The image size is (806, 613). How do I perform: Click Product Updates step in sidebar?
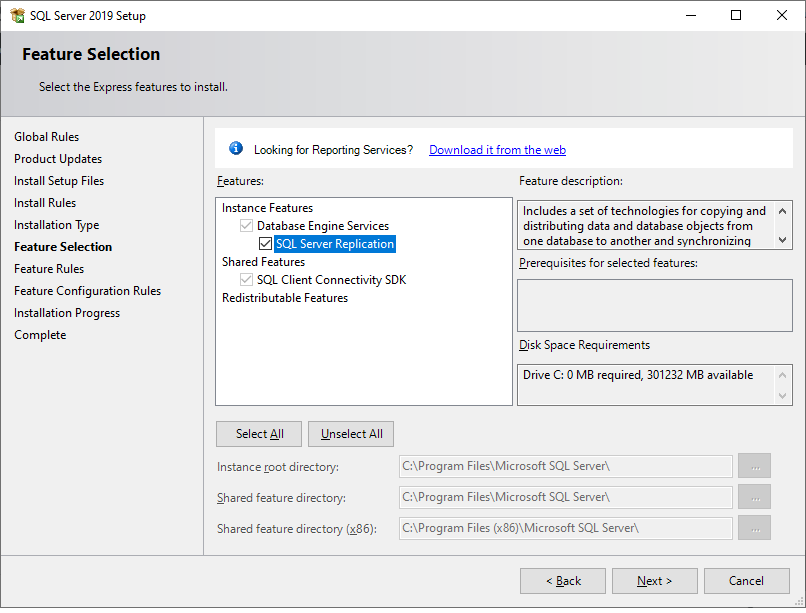tap(58, 159)
